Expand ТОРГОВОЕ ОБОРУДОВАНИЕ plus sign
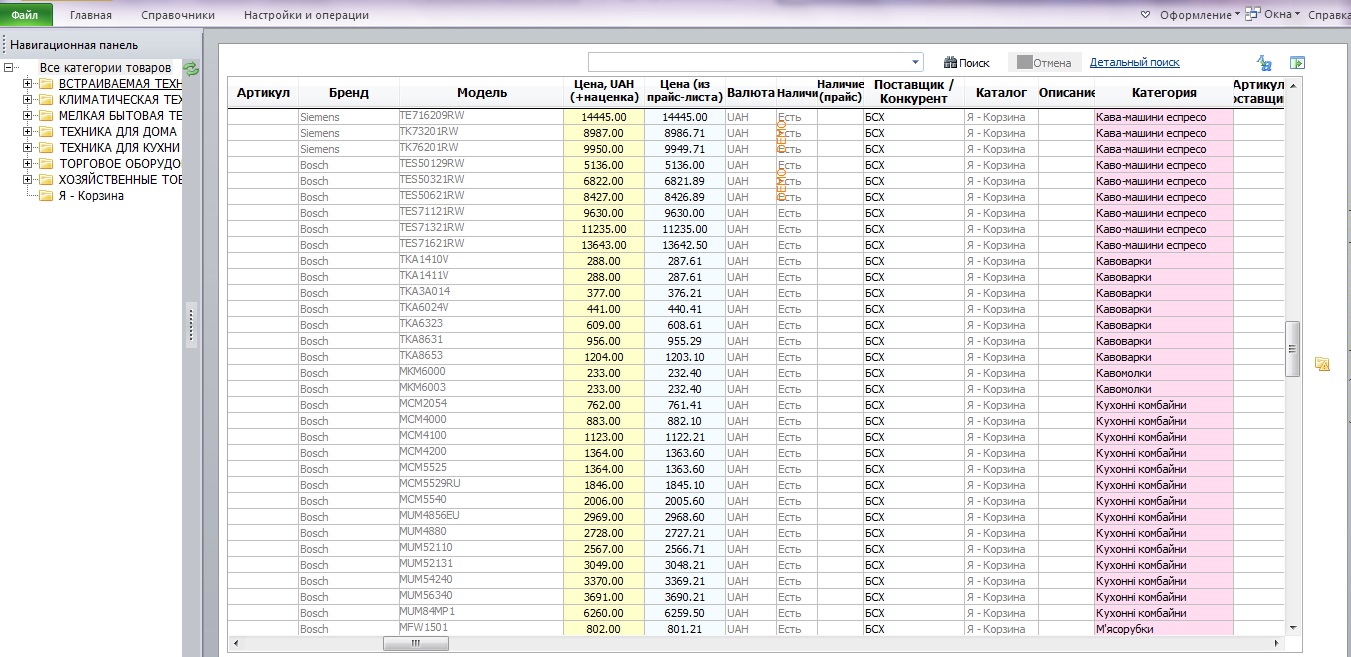Screen dimensions: 1351x657 tap(27, 164)
